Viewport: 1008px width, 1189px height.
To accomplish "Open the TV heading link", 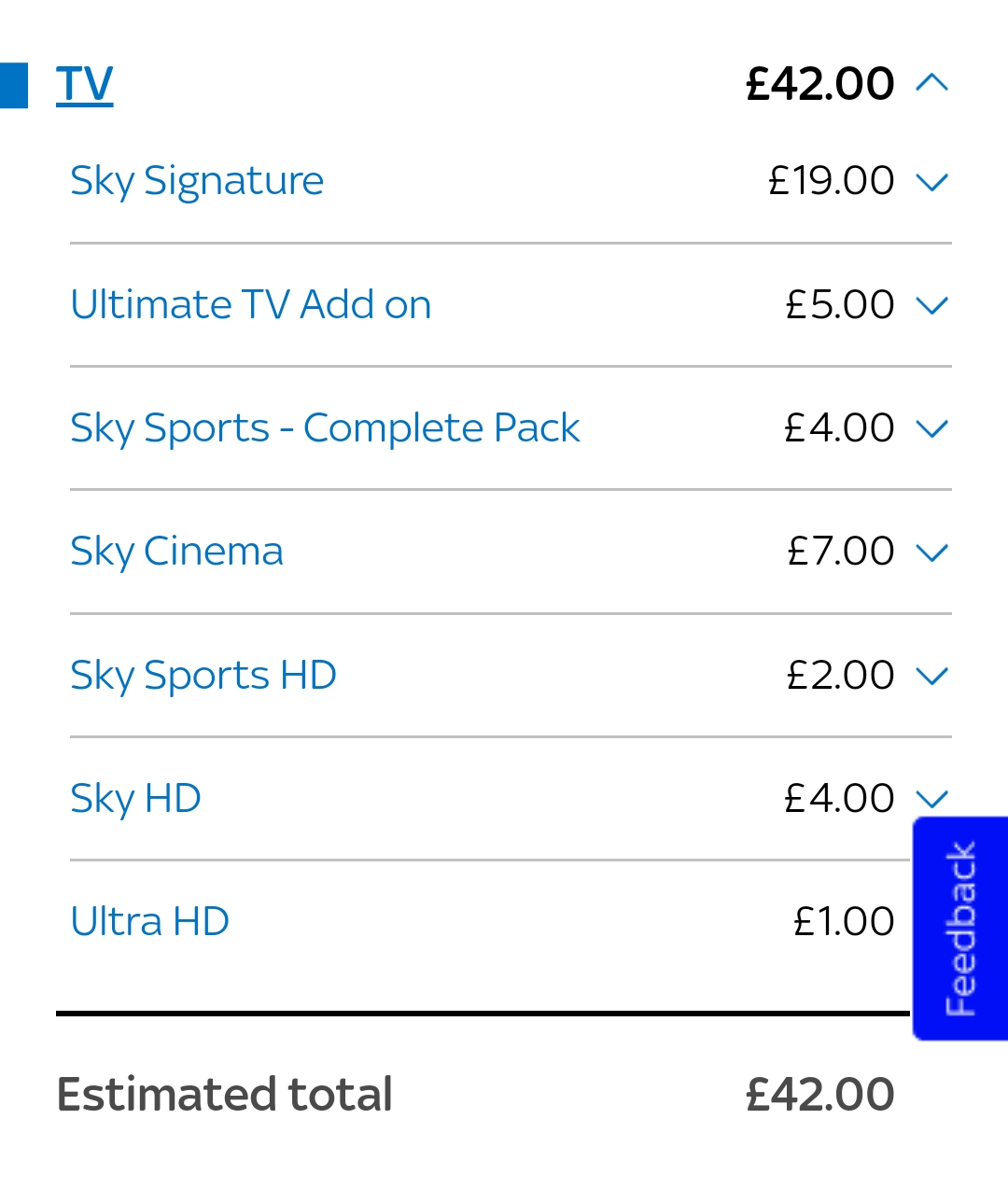I will [x=84, y=84].
